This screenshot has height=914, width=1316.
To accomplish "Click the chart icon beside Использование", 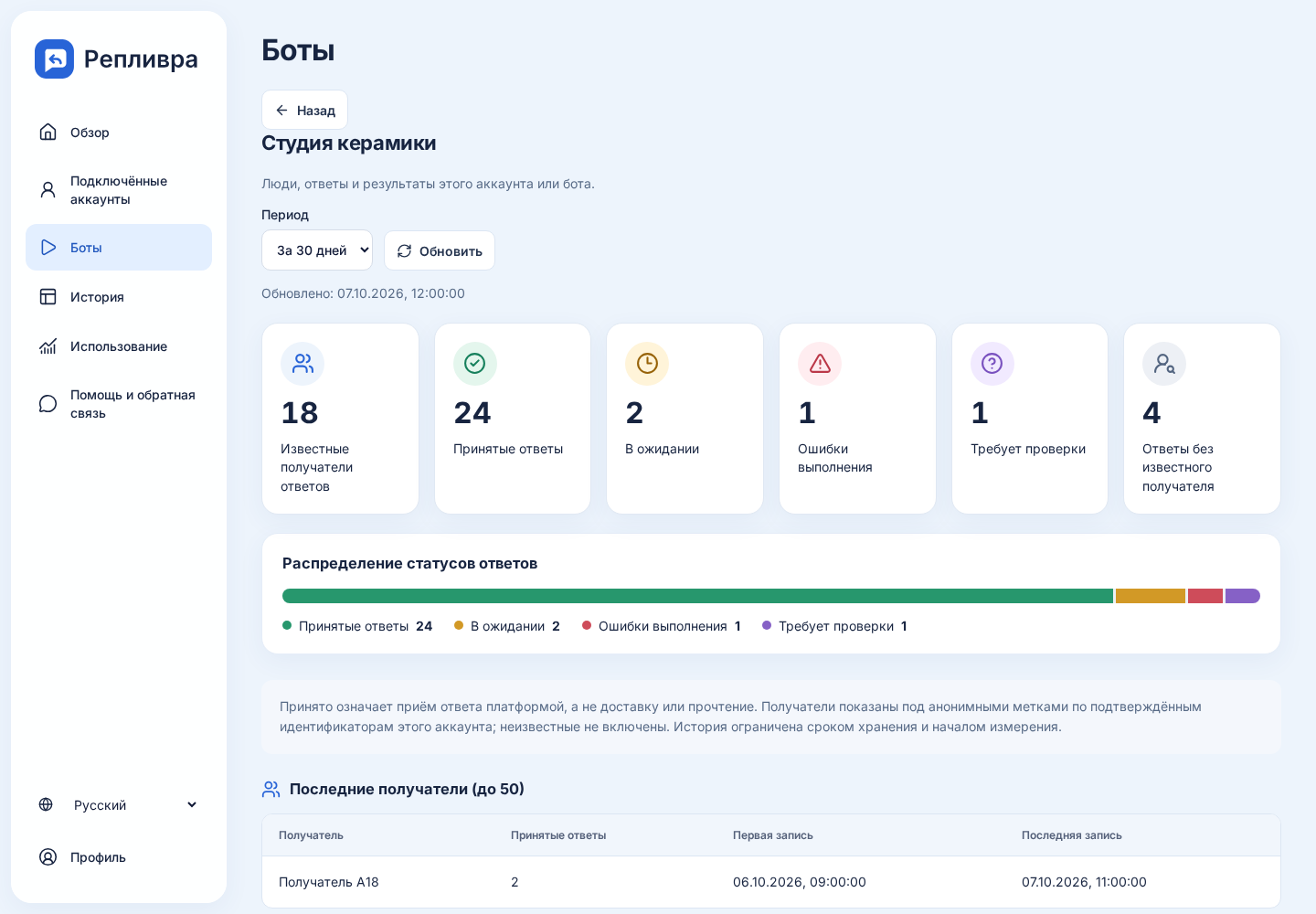I will (48, 346).
